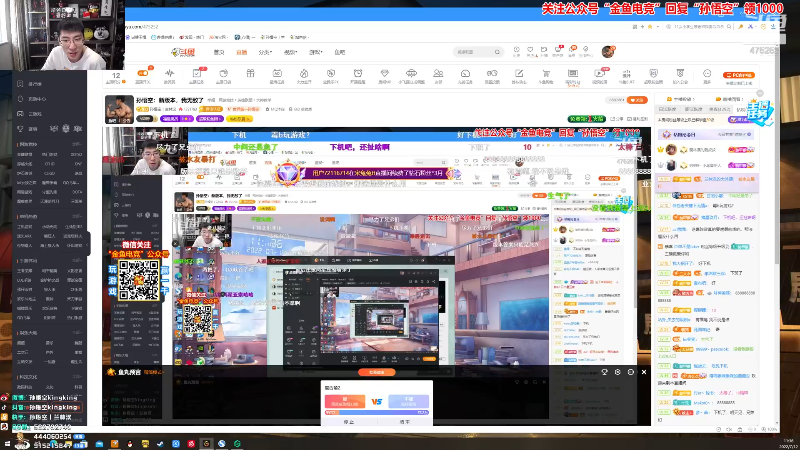Open the checklist task icon with red badge
Viewport: 800px width, 450px height.
click(196, 73)
